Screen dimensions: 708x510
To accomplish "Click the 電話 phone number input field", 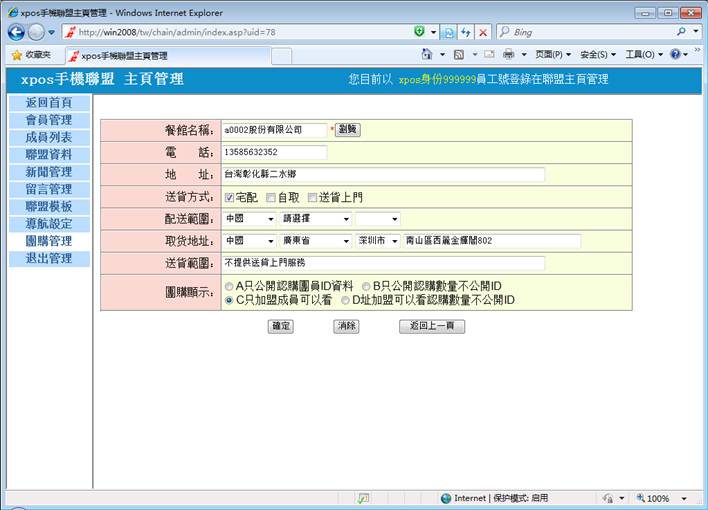I will pos(275,152).
